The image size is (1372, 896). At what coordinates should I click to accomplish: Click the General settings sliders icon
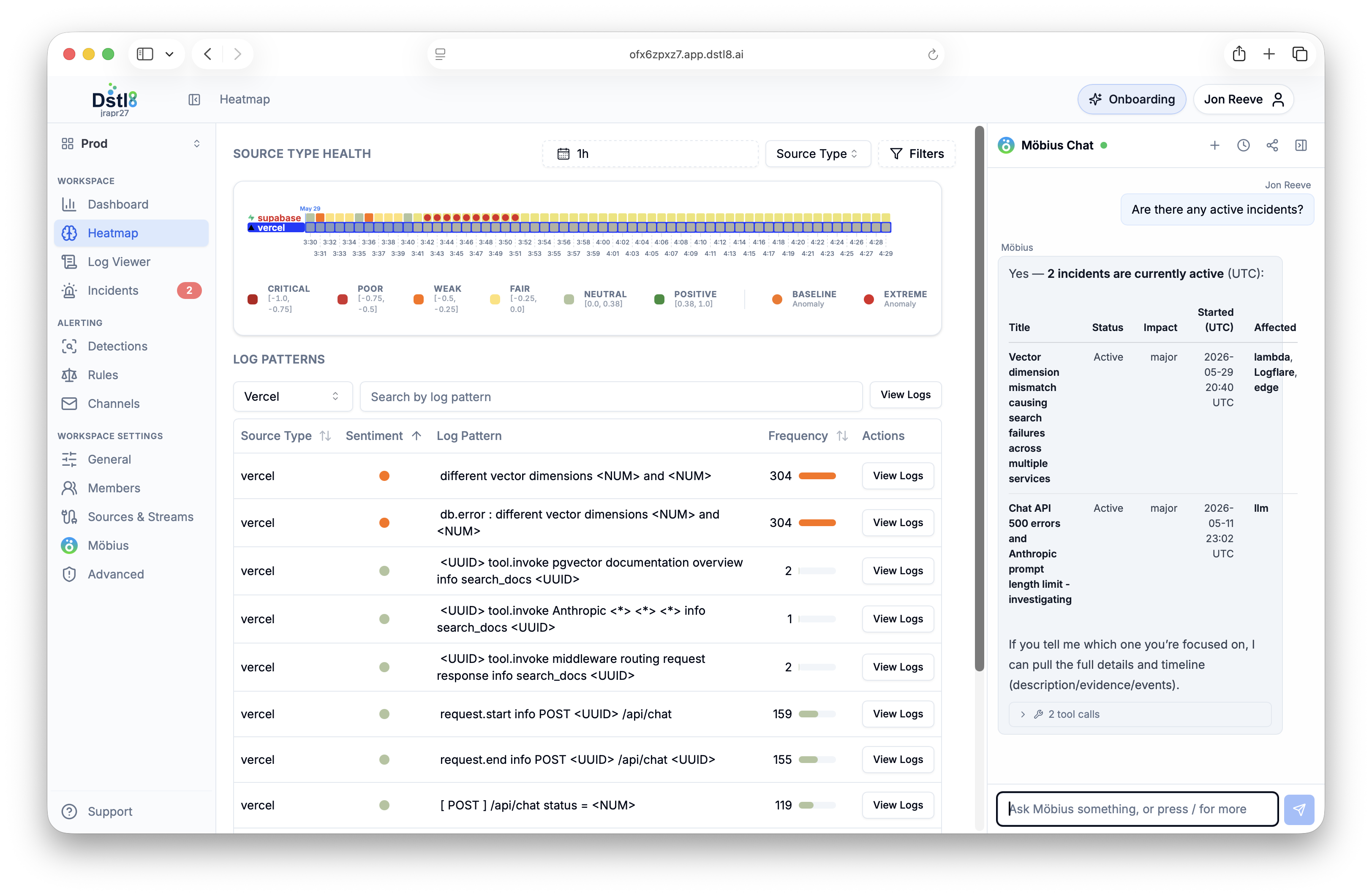(69, 459)
